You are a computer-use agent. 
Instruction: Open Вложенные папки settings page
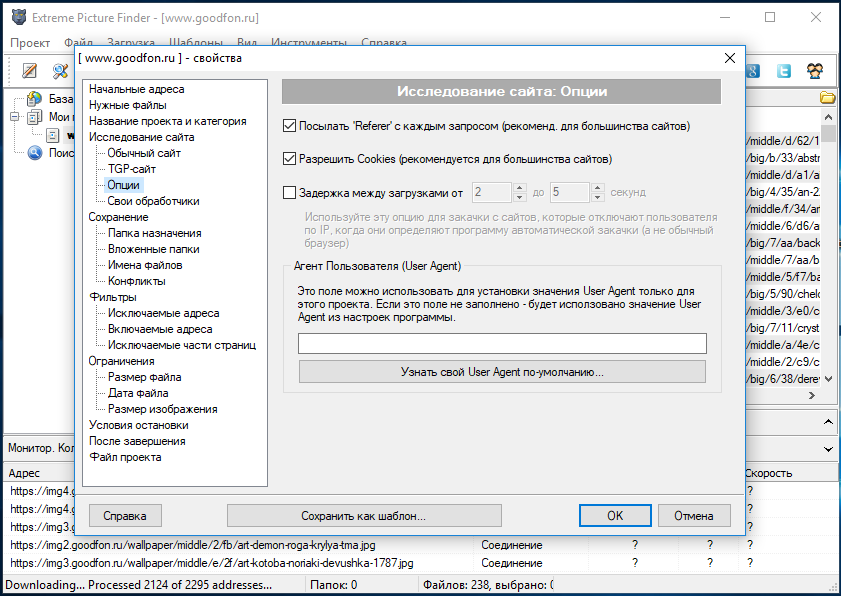154,249
